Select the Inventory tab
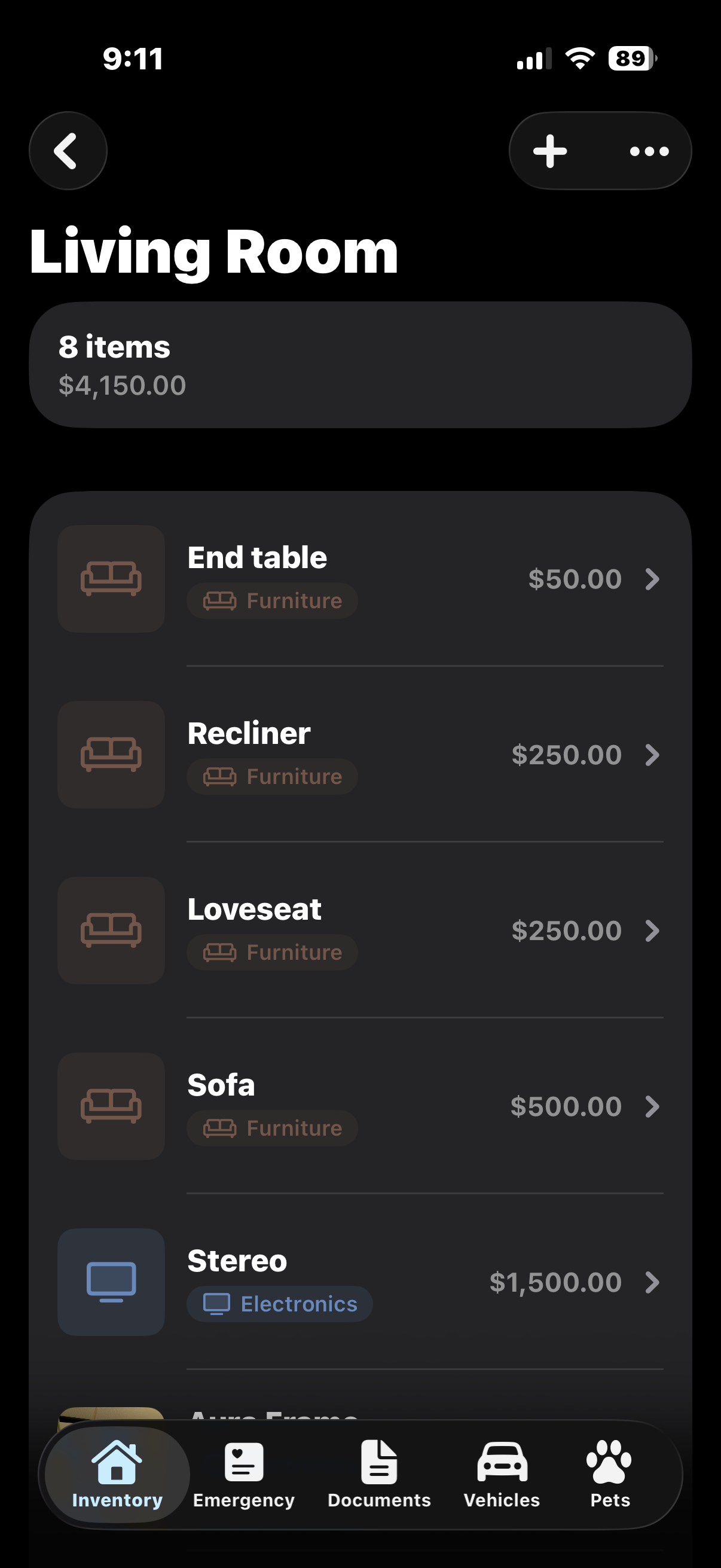 pyautogui.click(x=117, y=1474)
